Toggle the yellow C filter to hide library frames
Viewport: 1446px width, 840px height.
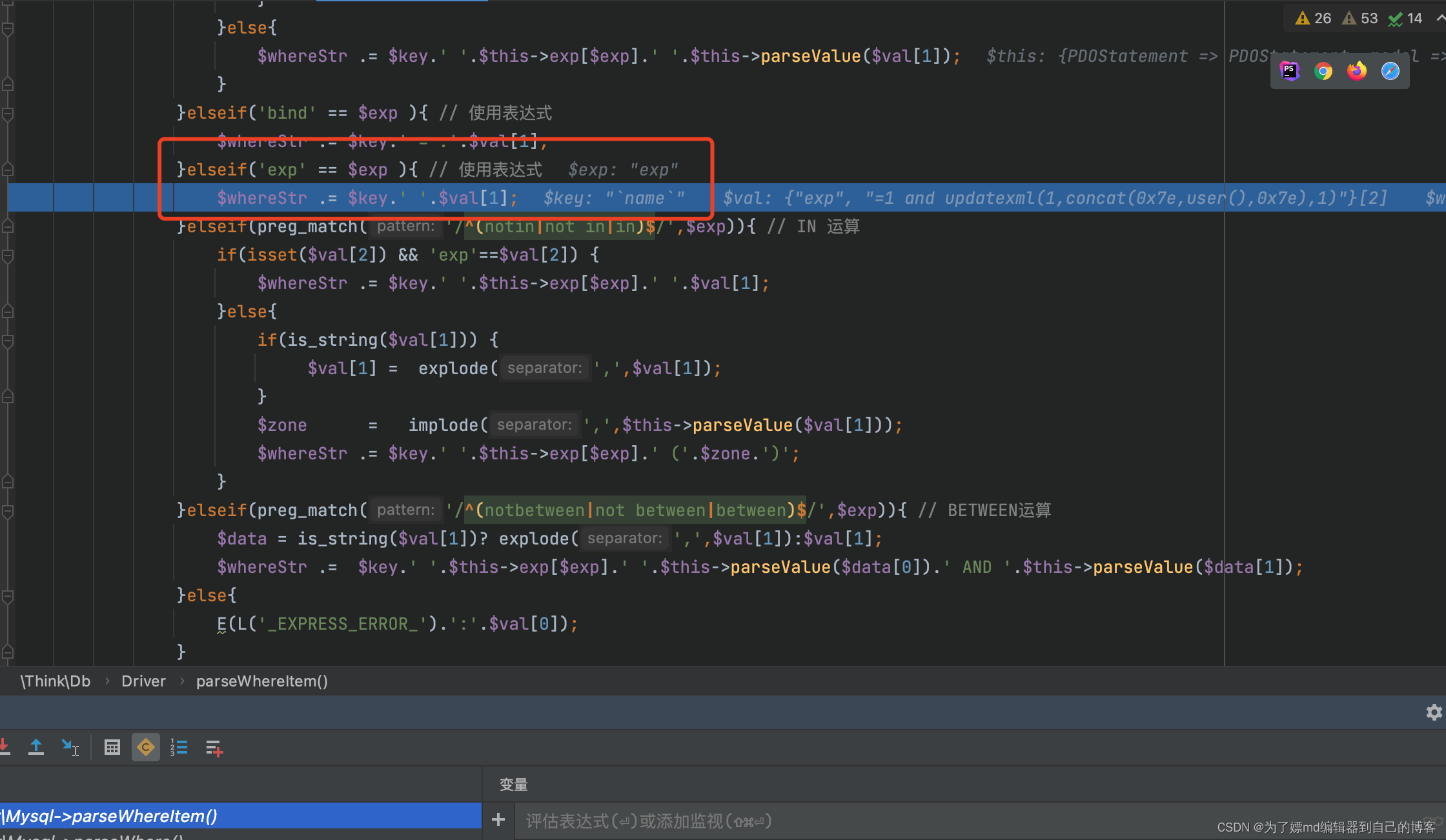pyautogui.click(x=145, y=746)
